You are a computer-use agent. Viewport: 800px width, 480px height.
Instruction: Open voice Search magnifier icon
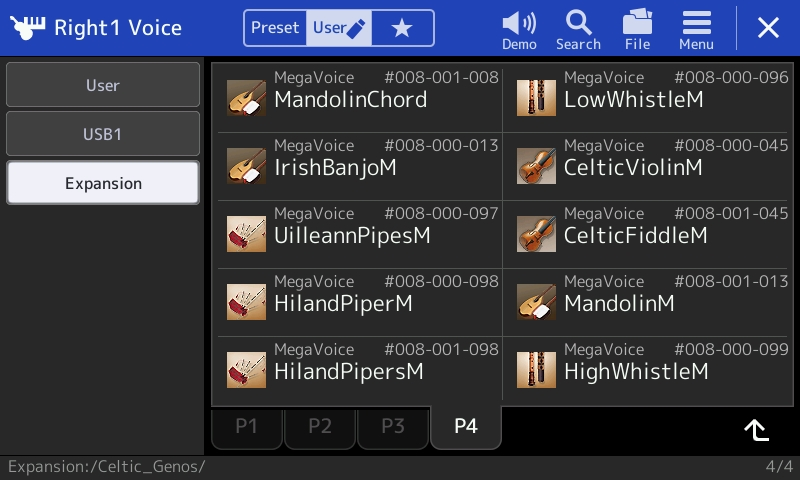coord(578,23)
